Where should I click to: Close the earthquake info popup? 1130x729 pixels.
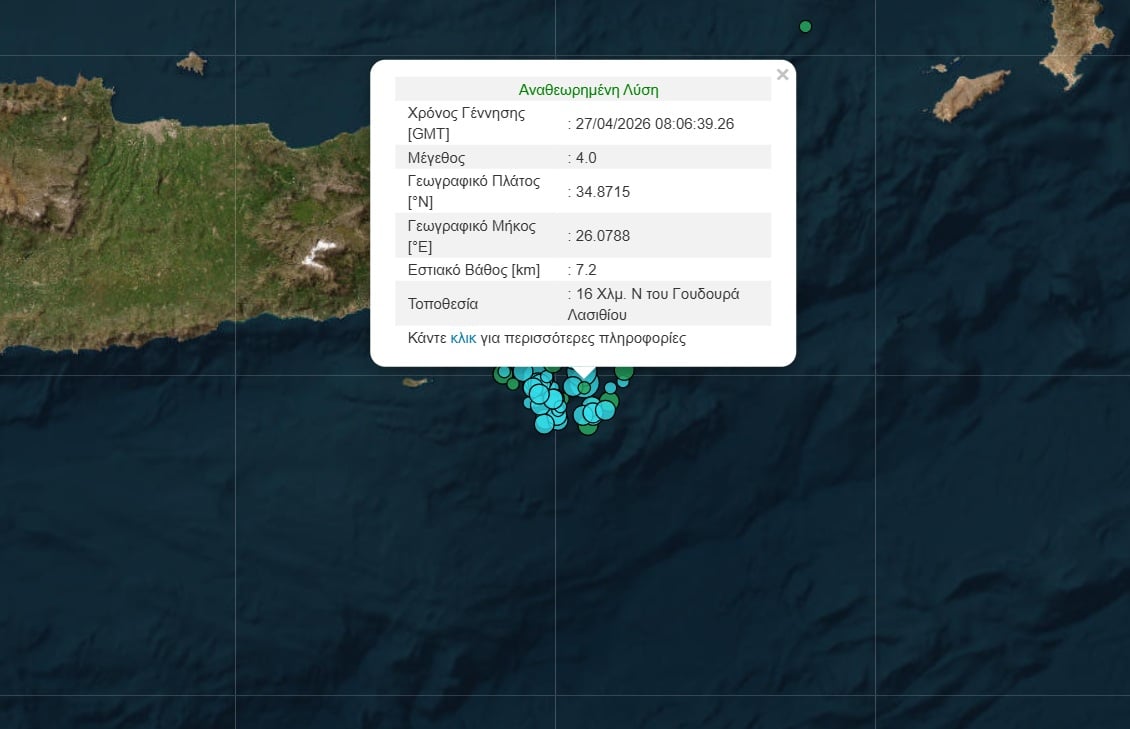click(782, 75)
